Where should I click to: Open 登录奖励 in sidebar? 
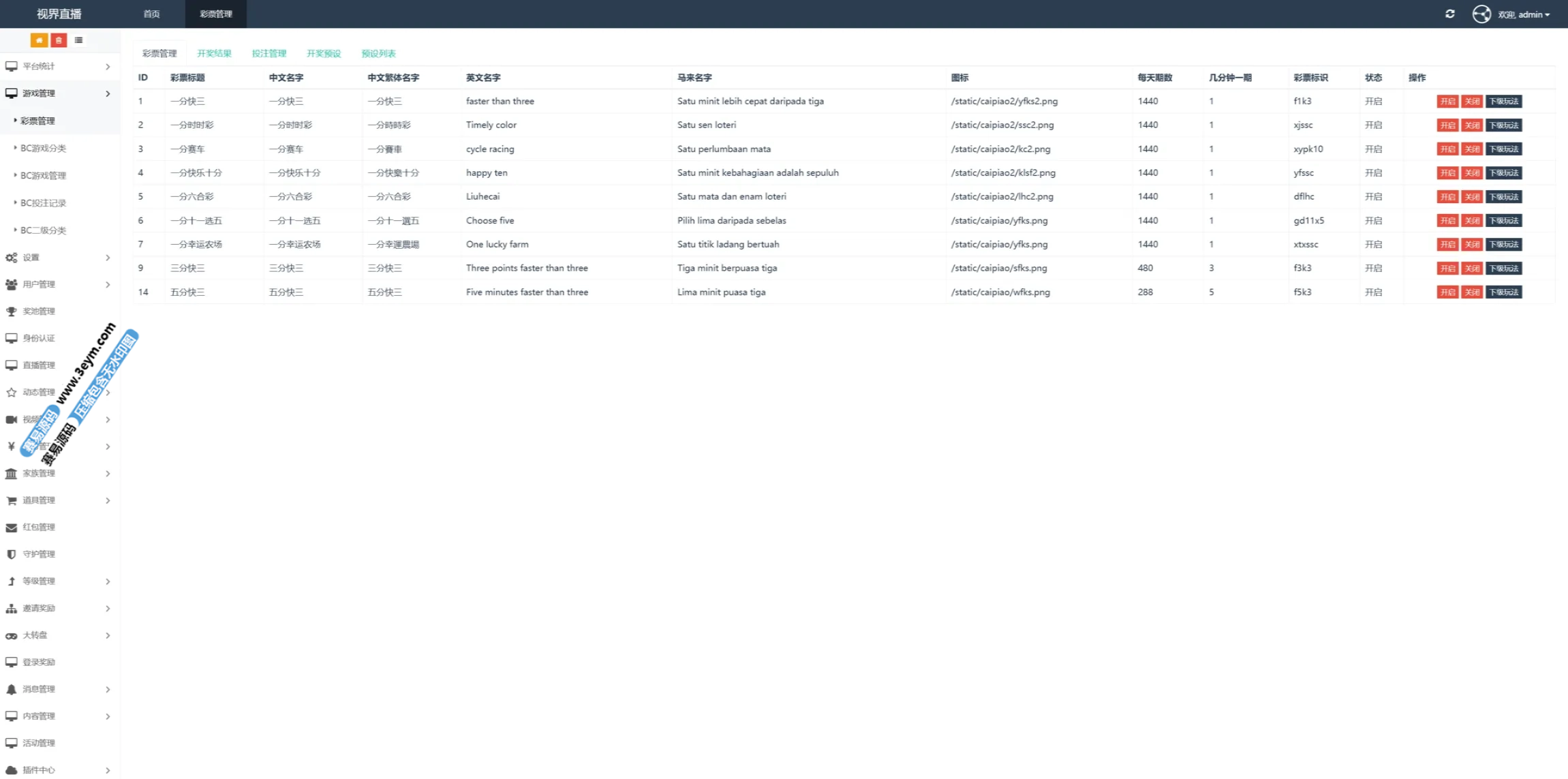(x=38, y=662)
